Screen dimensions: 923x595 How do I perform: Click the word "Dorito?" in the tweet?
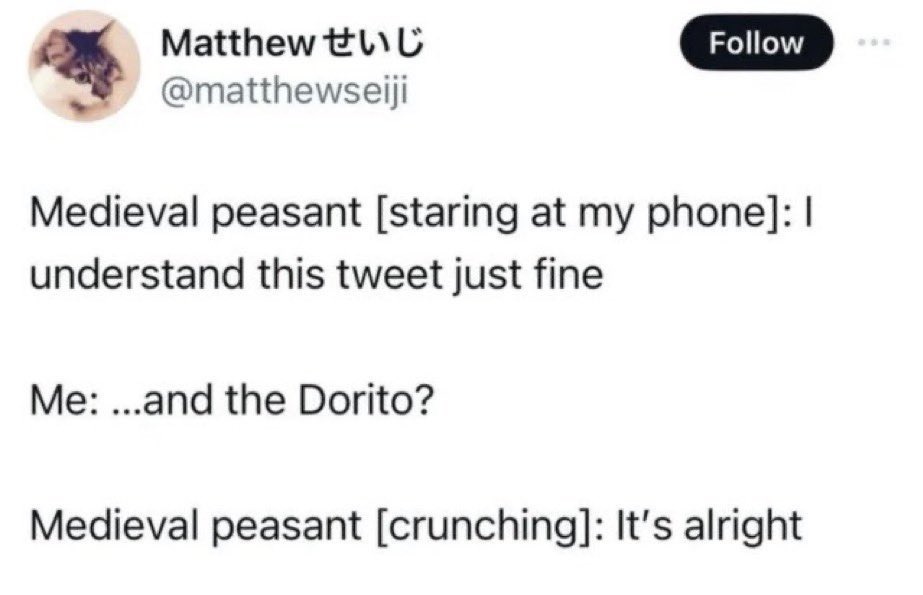click(366, 400)
